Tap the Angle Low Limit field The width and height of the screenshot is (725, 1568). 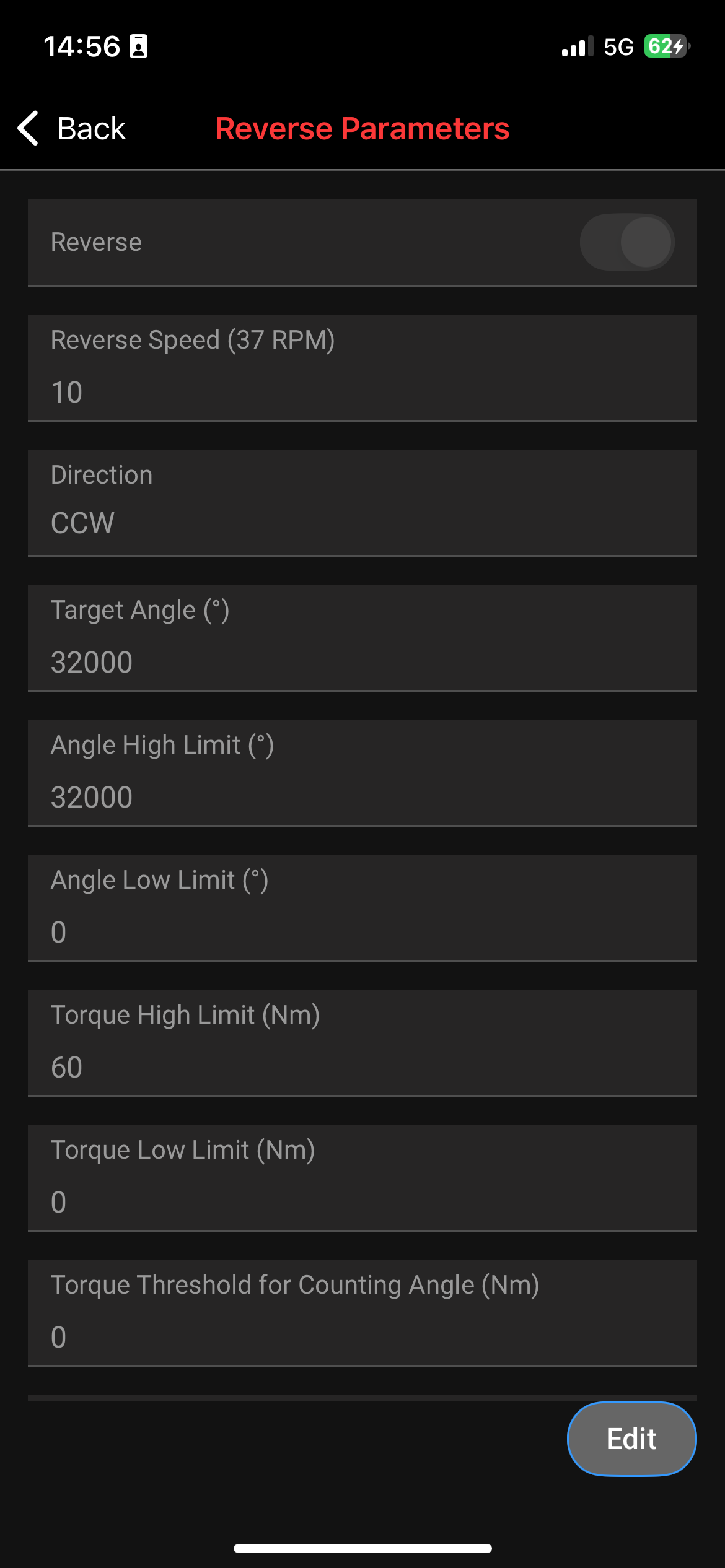(x=362, y=931)
